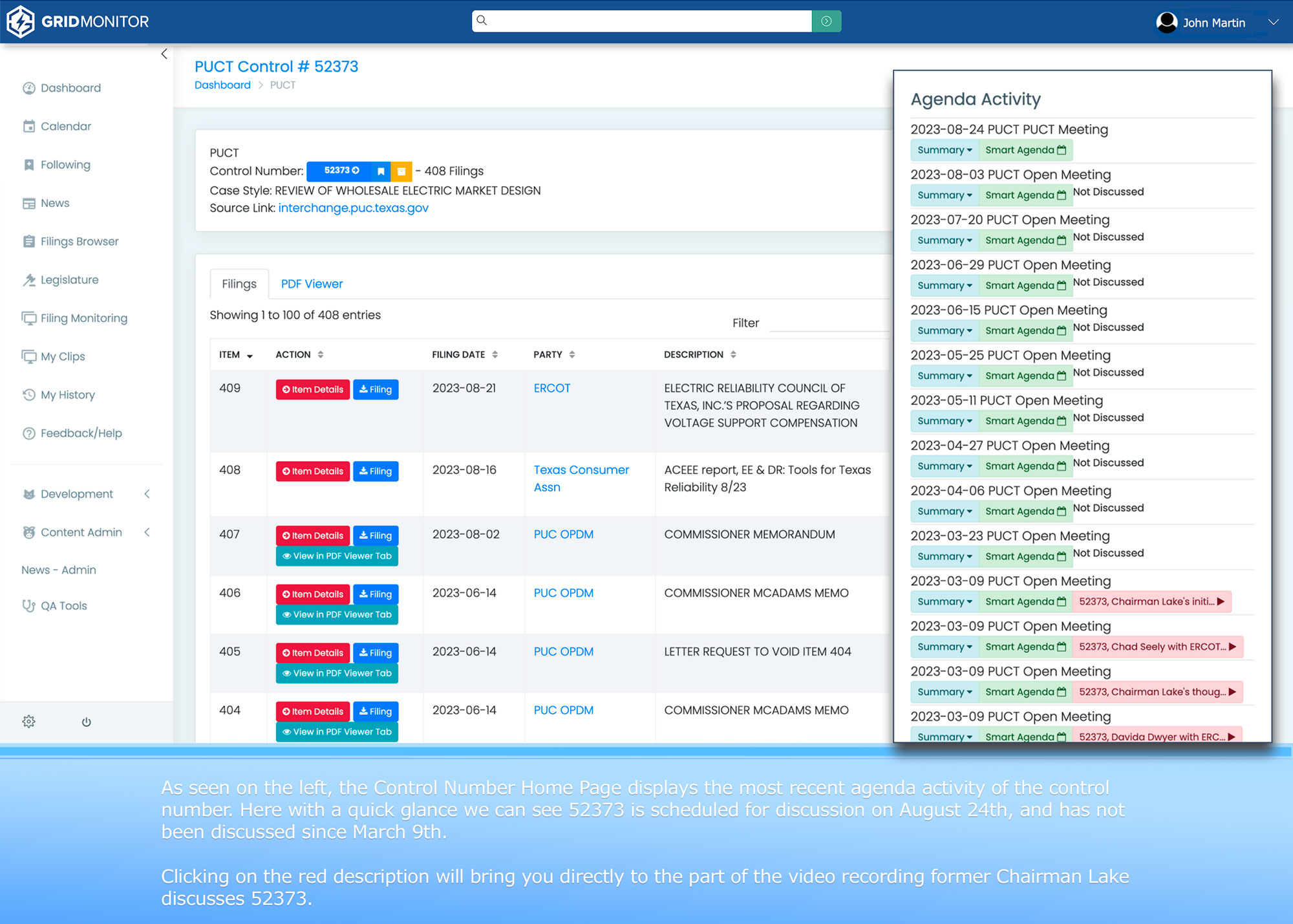
Task: Click the Feedback/Help question icon
Action: tap(29, 433)
